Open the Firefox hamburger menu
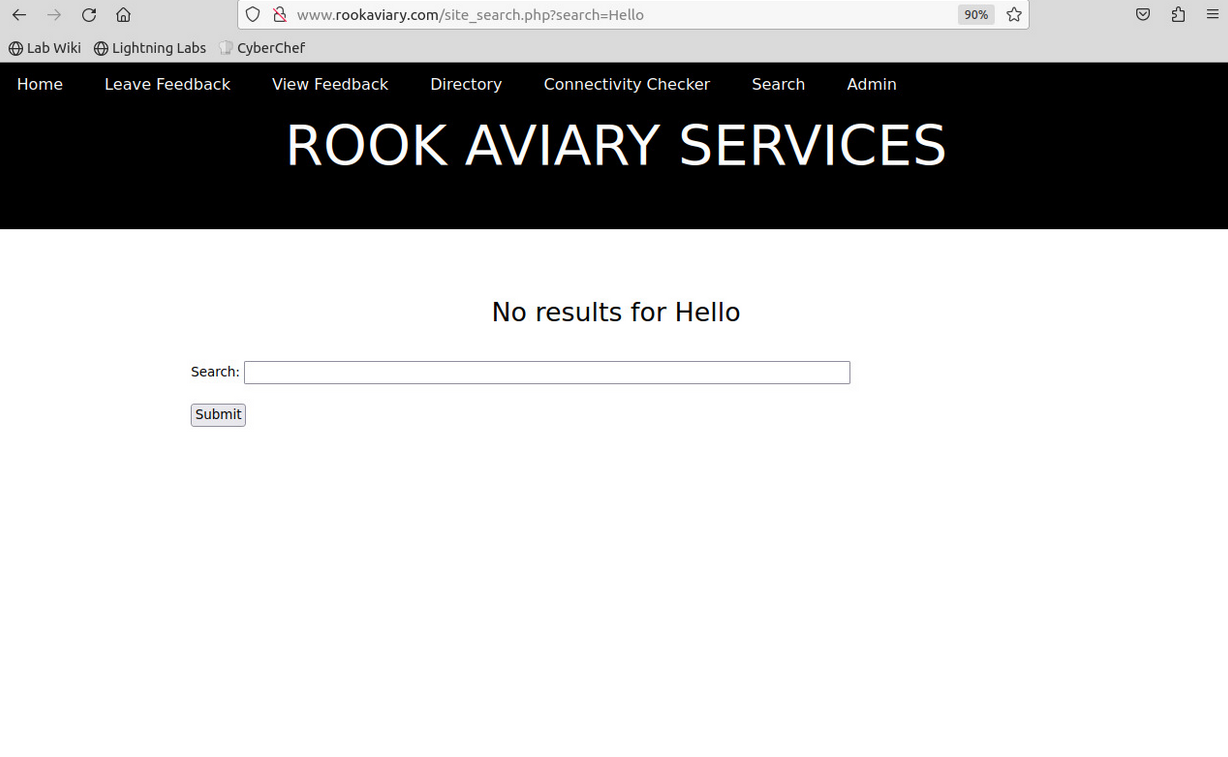The width and height of the screenshot is (1228, 757). tap(1212, 15)
